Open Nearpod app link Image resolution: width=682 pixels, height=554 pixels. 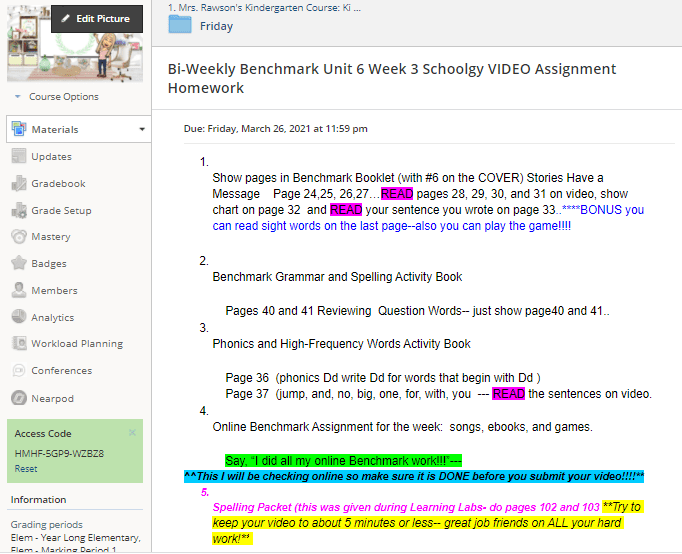coord(52,398)
